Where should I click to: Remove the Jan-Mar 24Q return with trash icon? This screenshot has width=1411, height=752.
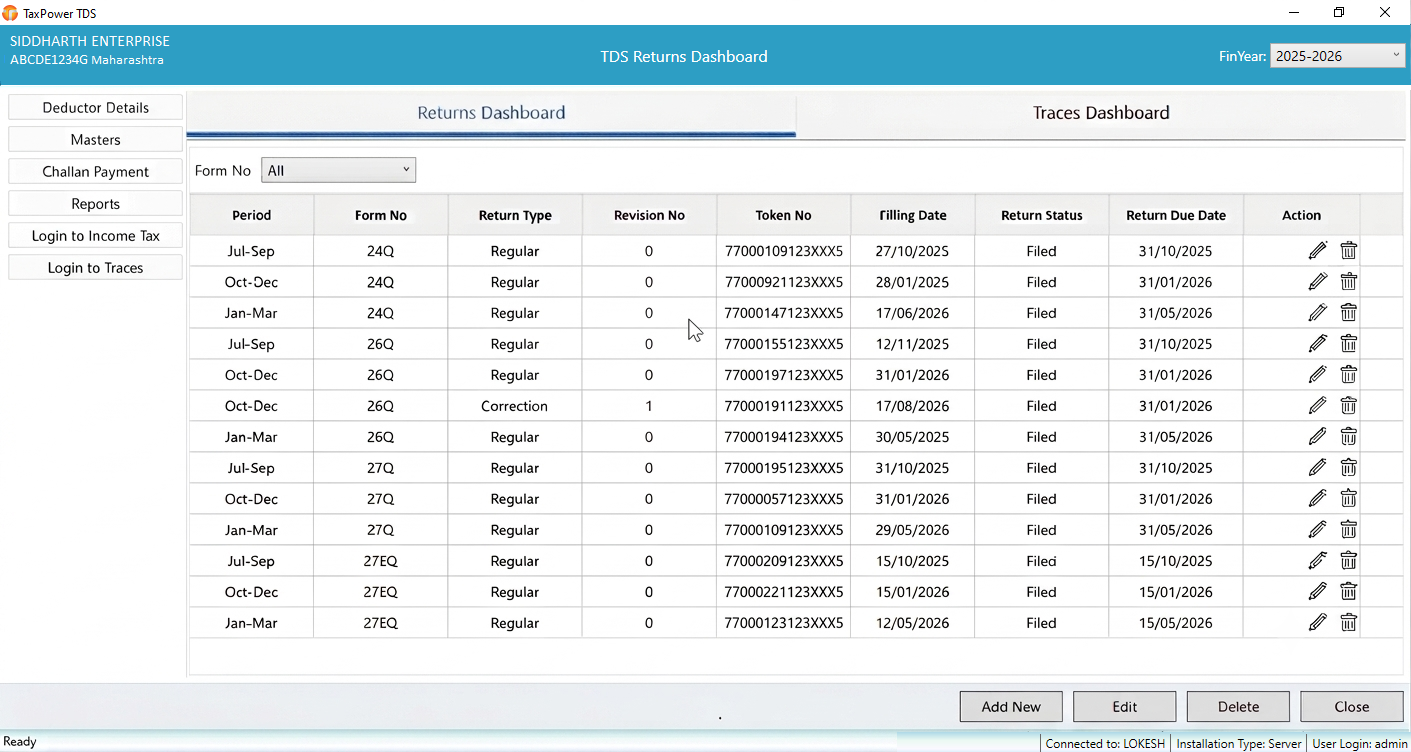(x=1348, y=313)
